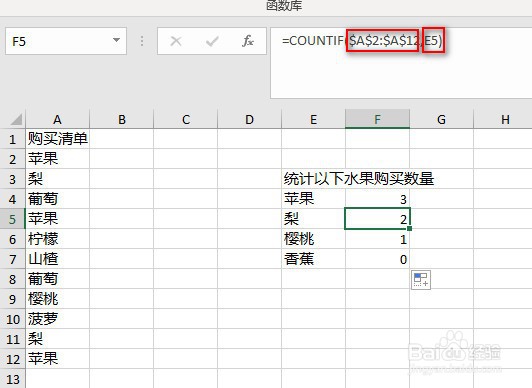Click cell A11 '梨'
532x388 pixels.
point(58,339)
